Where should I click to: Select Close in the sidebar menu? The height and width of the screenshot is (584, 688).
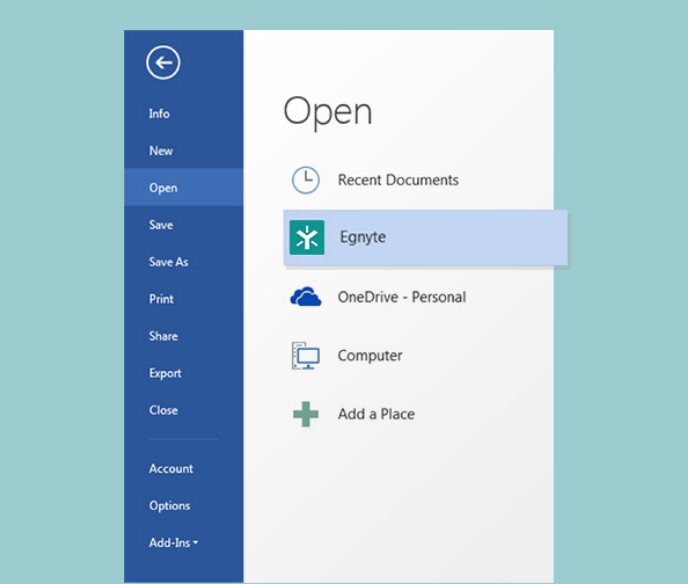click(x=163, y=410)
